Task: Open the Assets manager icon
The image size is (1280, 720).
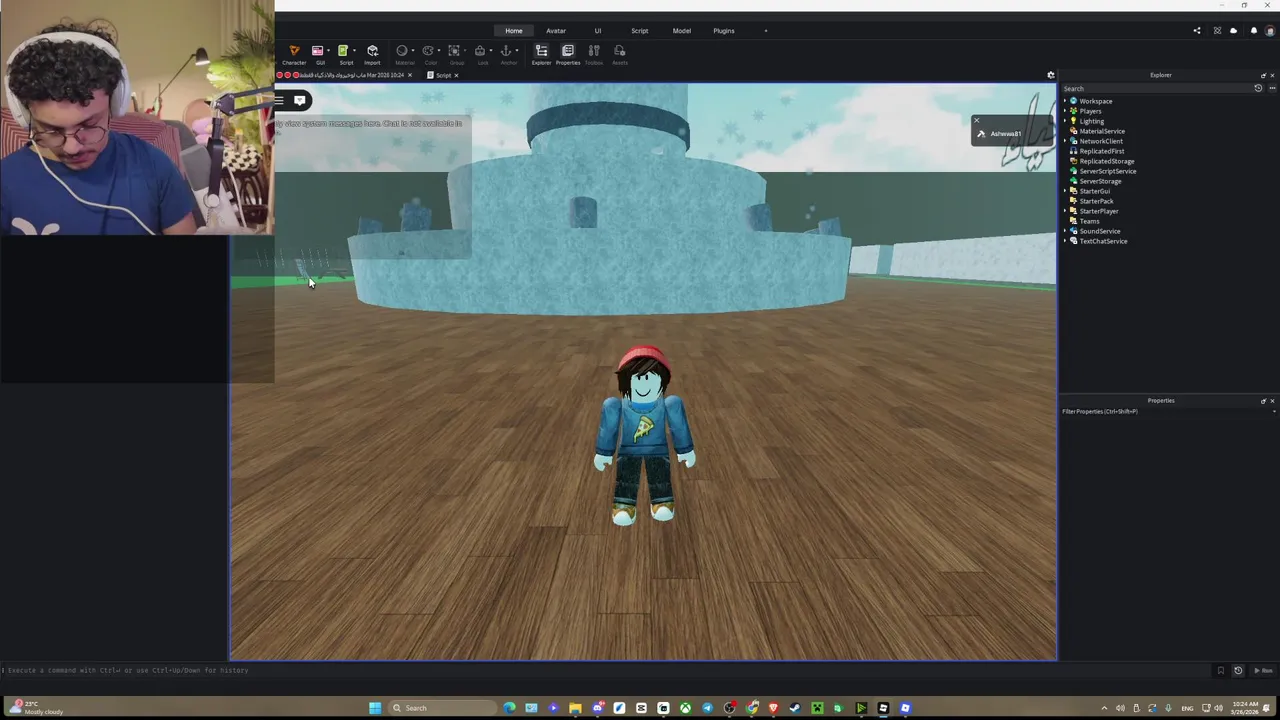Action: [x=620, y=51]
